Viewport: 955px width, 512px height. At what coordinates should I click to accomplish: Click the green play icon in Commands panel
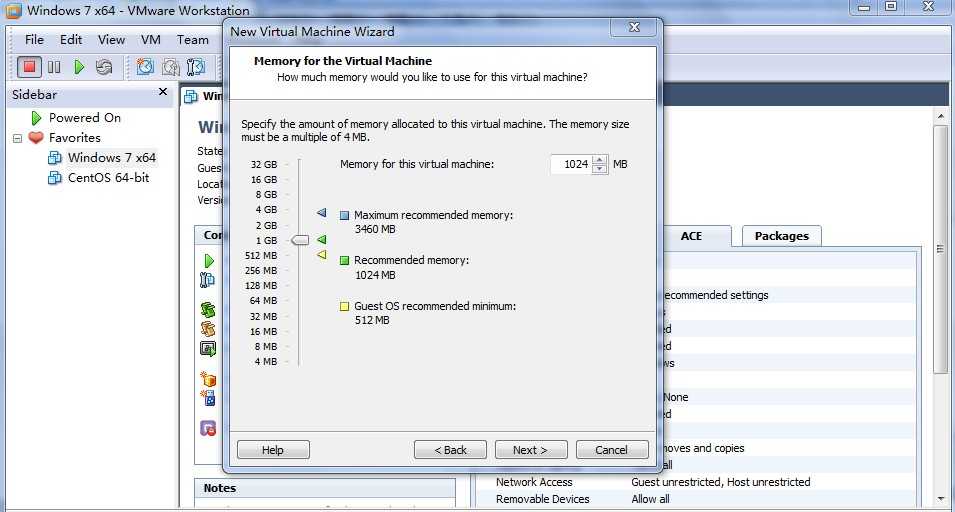pos(209,261)
